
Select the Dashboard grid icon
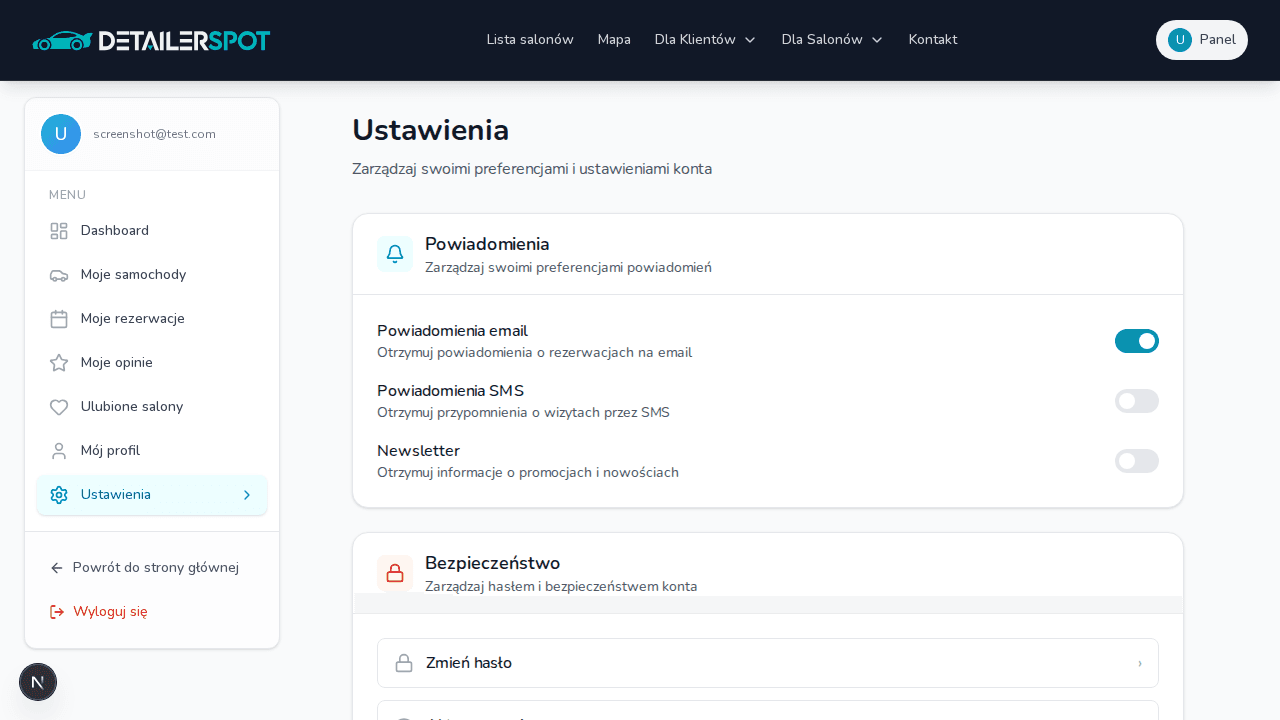(58, 230)
